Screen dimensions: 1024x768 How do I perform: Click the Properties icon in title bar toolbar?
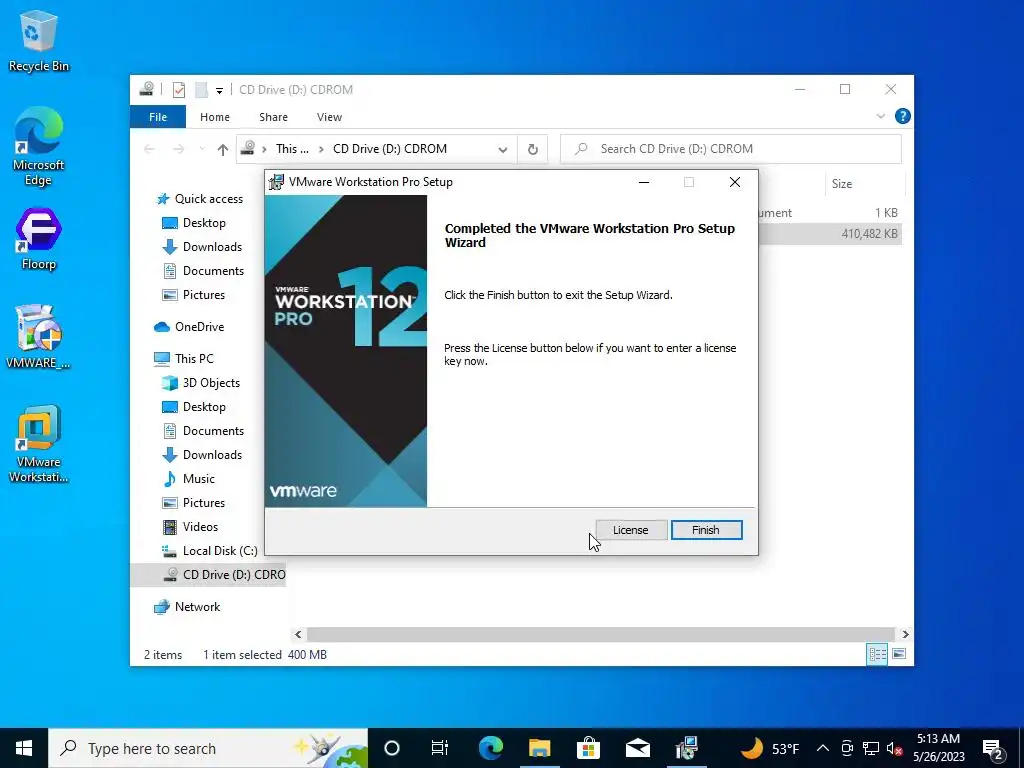(x=179, y=89)
